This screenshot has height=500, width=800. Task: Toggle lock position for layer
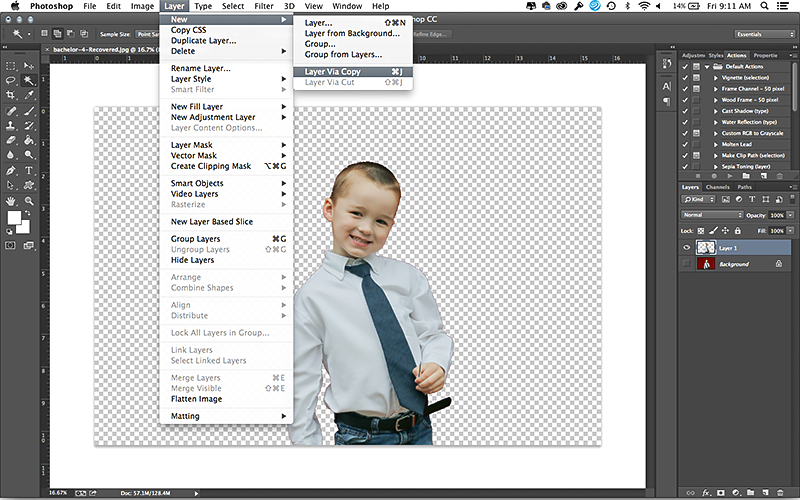click(725, 231)
